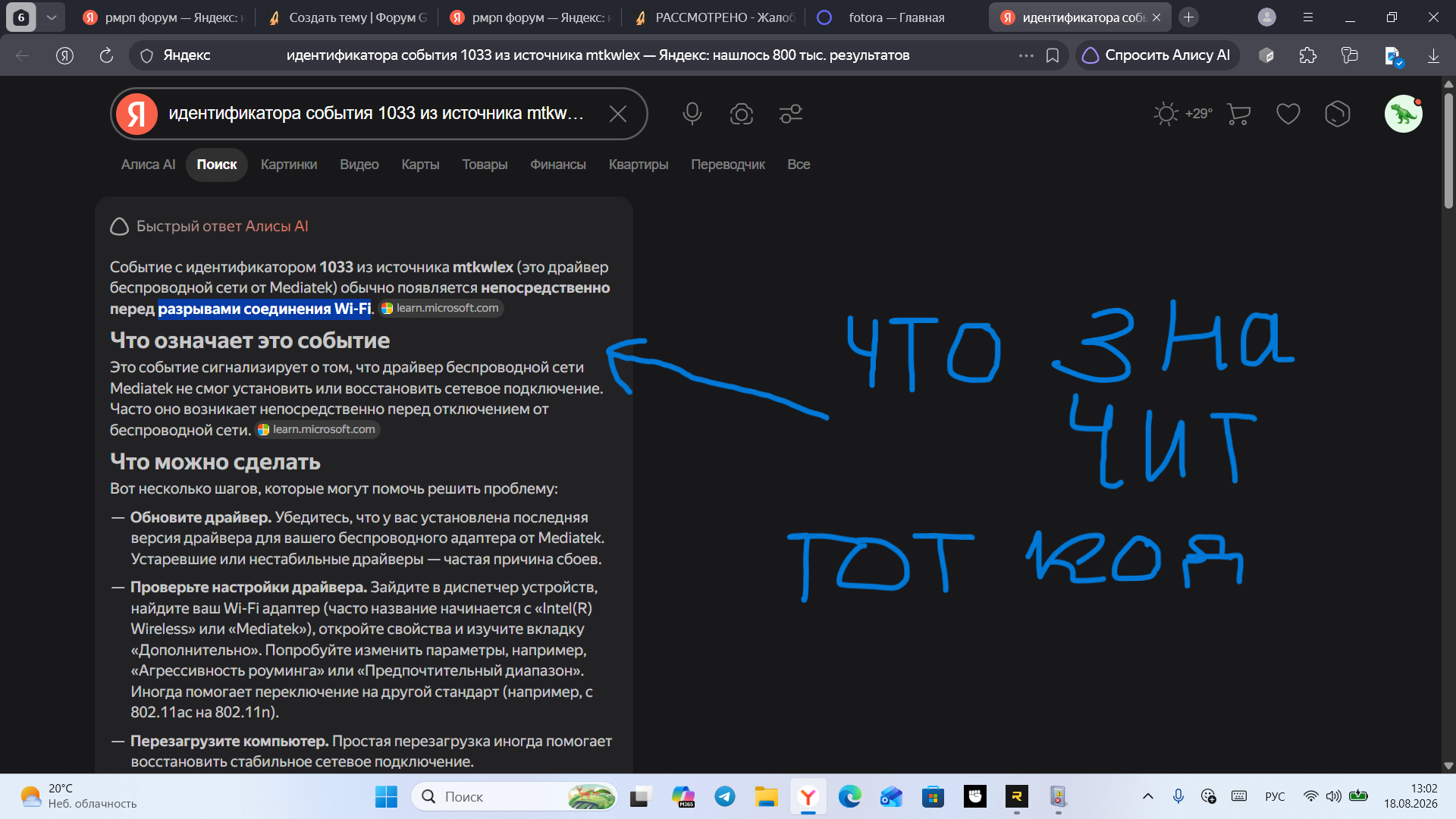1456x819 pixels.
Task: Open favorites with the heart icon
Action: tap(1288, 114)
